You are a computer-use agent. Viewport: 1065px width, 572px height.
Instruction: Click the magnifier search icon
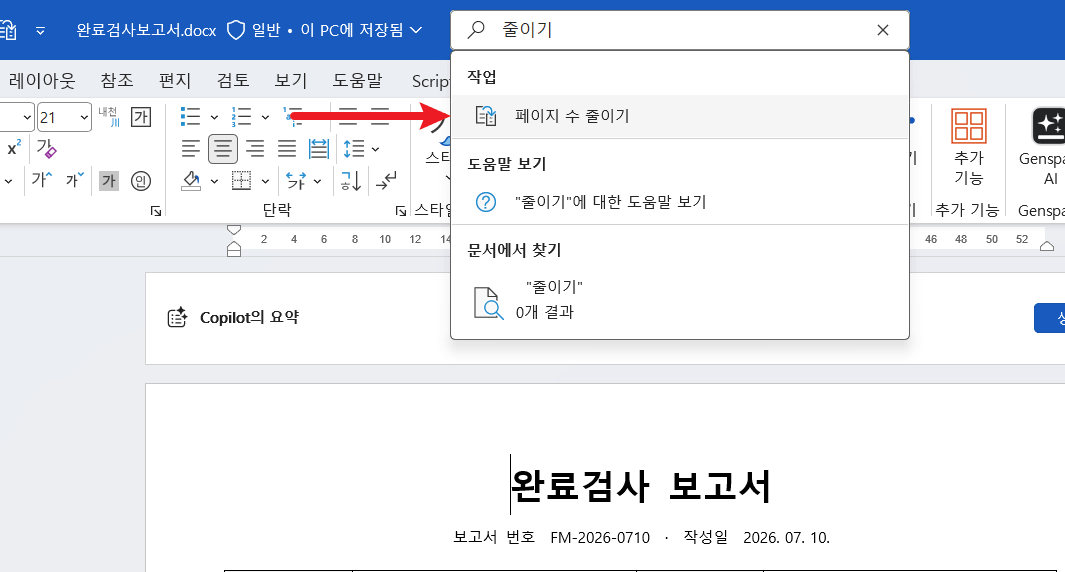(476, 29)
